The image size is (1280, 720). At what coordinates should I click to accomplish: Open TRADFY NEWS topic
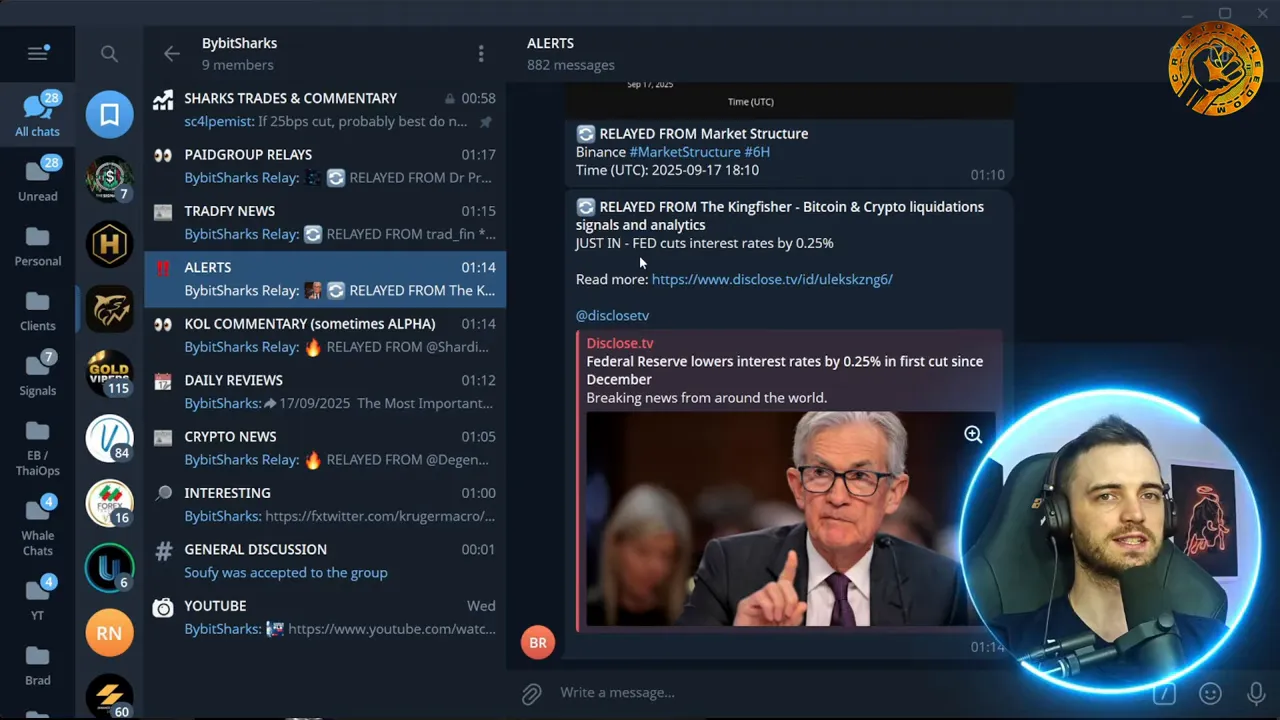click(325, 222)
